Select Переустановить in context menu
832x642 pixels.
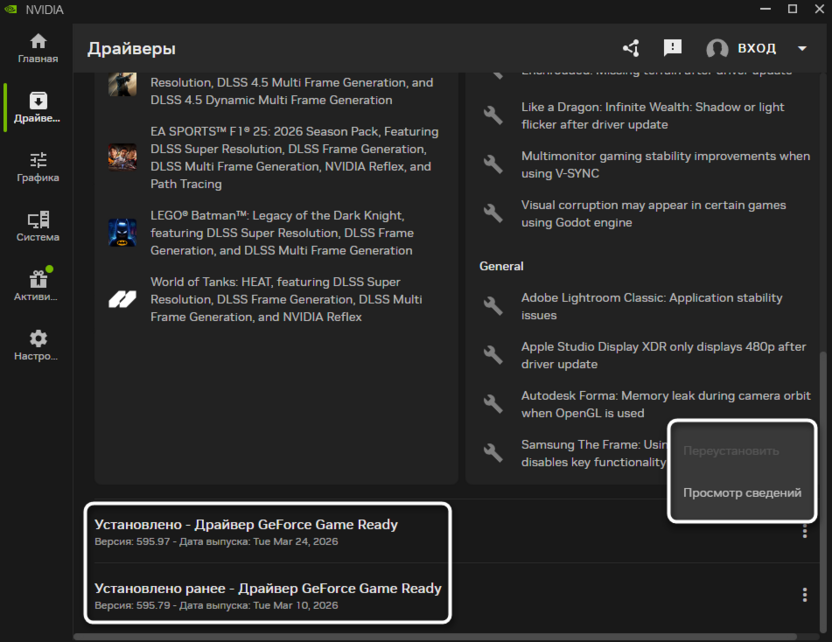pyautogui.click(x=731, y=451)
